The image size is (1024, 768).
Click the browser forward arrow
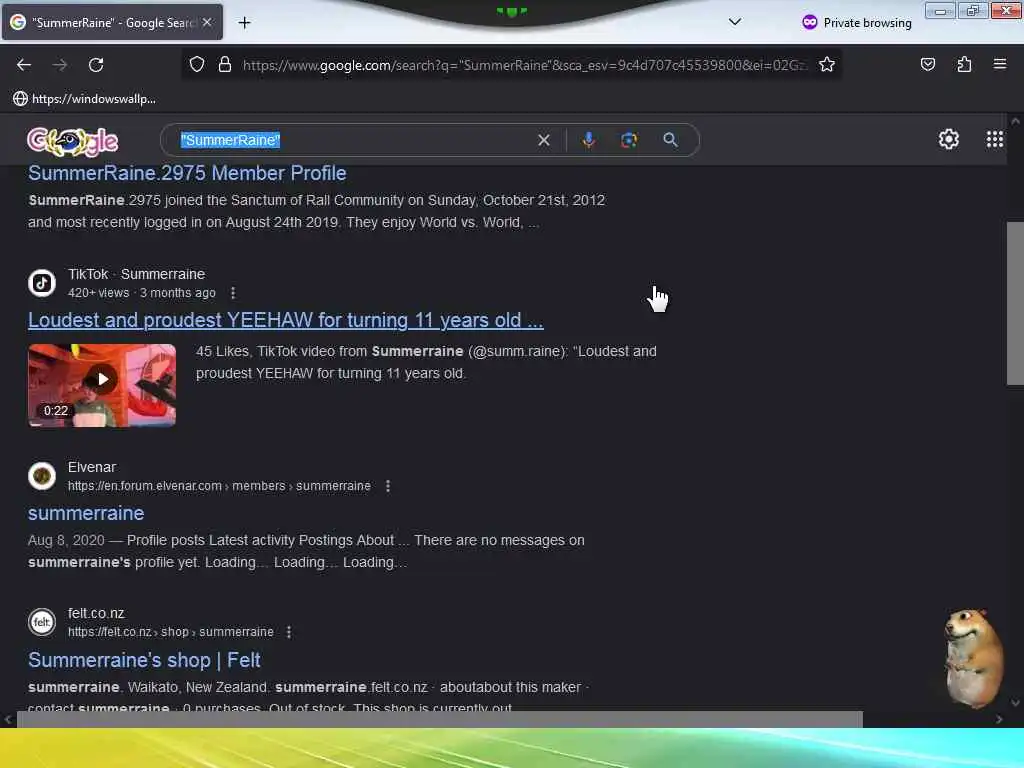tap(59, 65)
